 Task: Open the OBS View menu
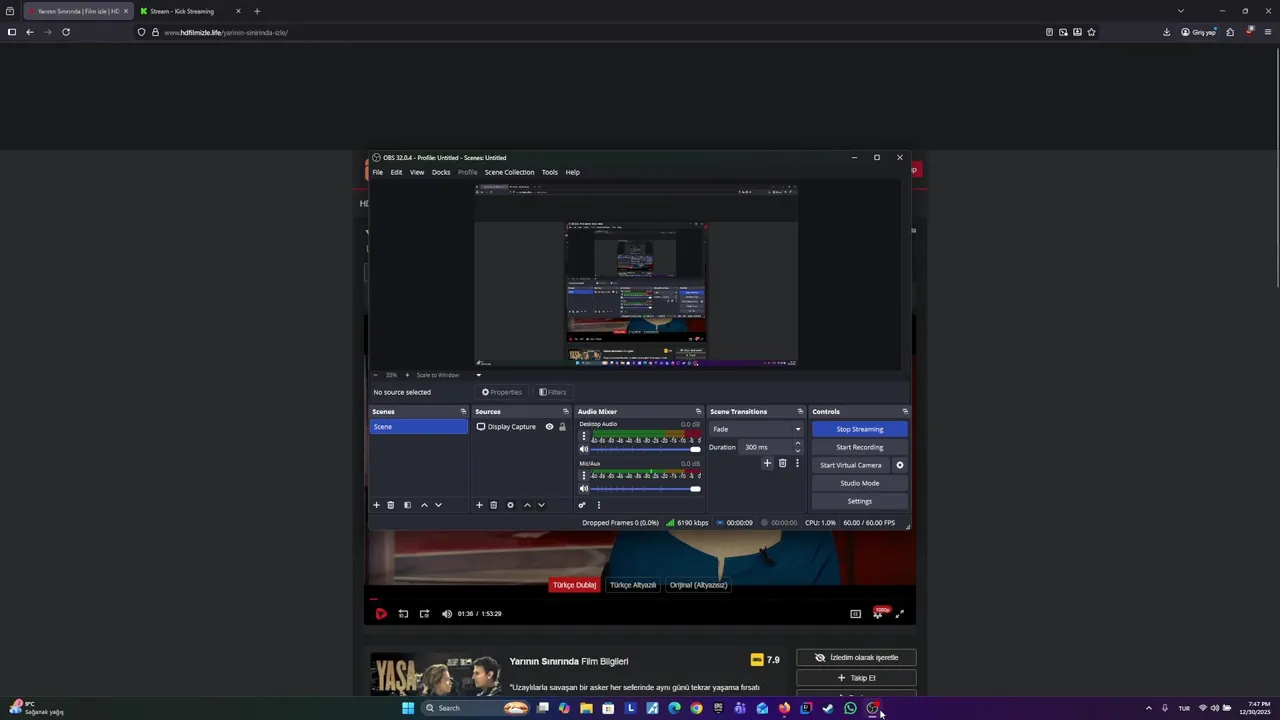[417, 172]
